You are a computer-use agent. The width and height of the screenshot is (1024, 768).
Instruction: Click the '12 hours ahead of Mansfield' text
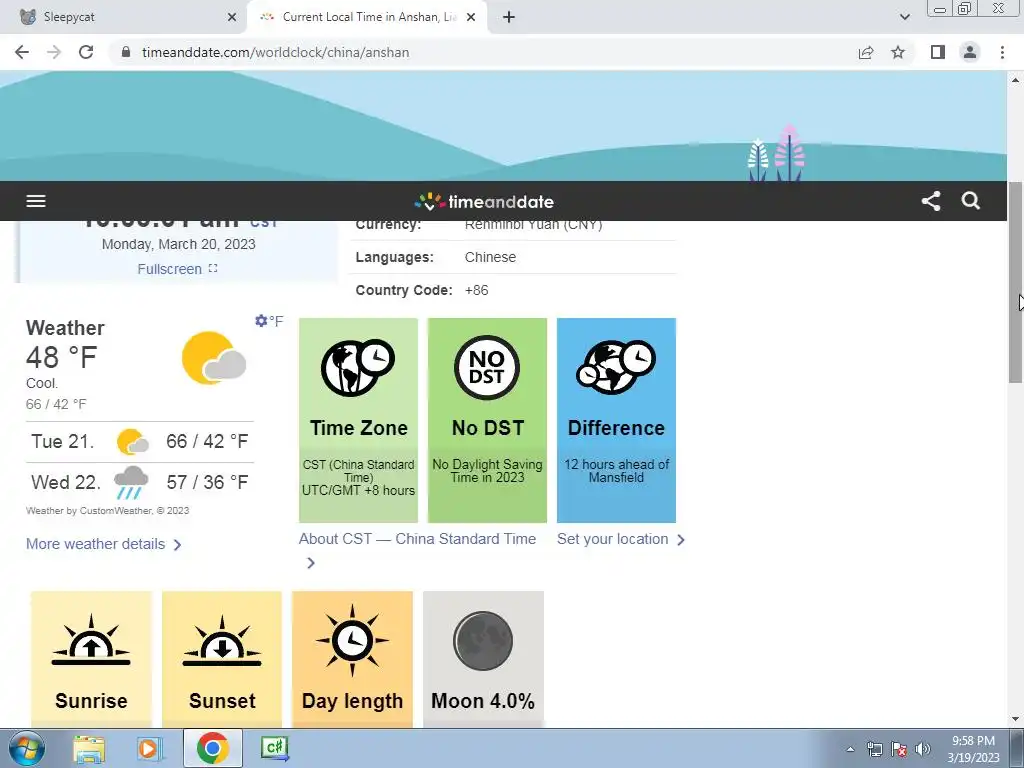pos(616,471)
